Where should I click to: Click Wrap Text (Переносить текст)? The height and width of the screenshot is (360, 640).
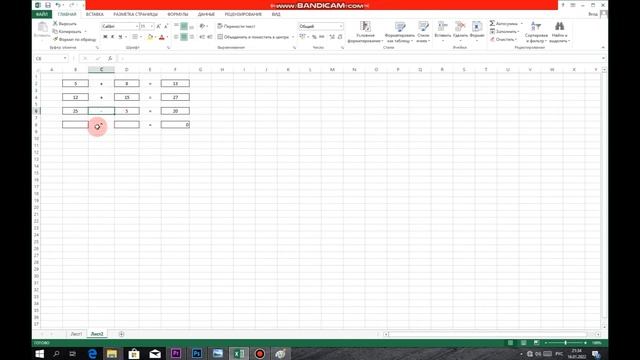(x=236, y=26)
